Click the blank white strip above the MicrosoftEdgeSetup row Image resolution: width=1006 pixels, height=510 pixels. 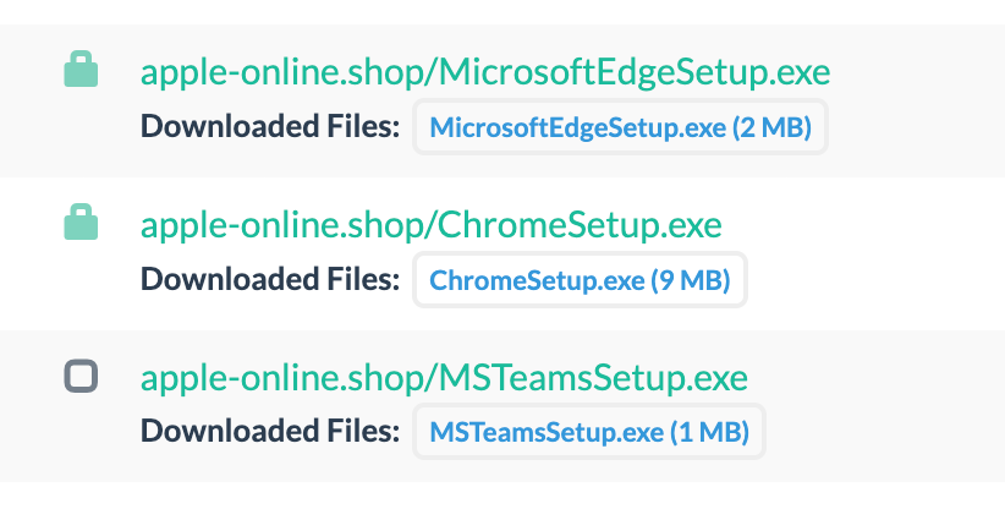click(x=500, y=12)
